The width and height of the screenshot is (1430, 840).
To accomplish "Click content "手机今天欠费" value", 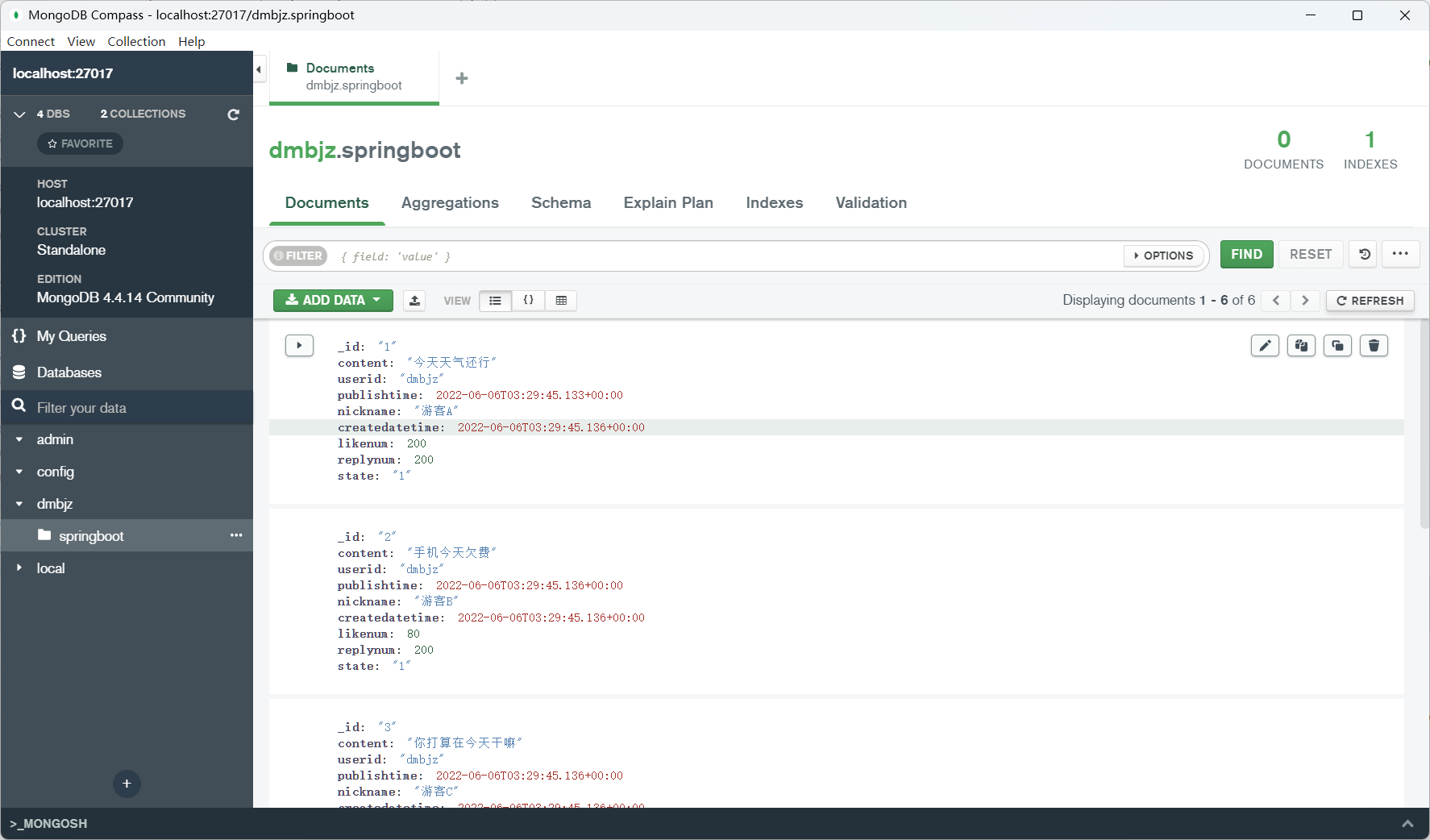I will click(x=451, y=553).
